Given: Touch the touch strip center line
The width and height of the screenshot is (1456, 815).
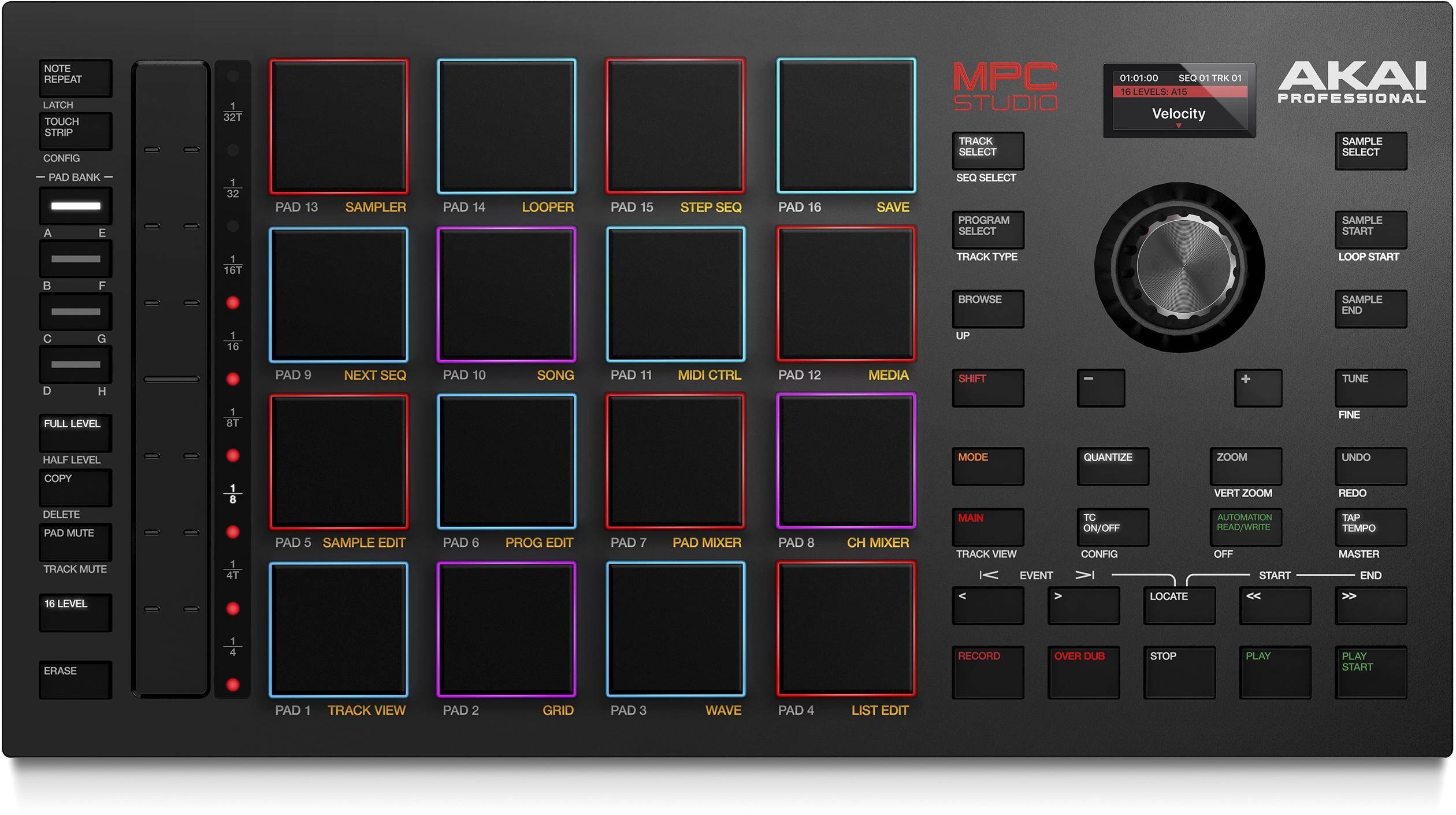Looking at the screenshot, I should pyautogui.click(x=172, y=379).
